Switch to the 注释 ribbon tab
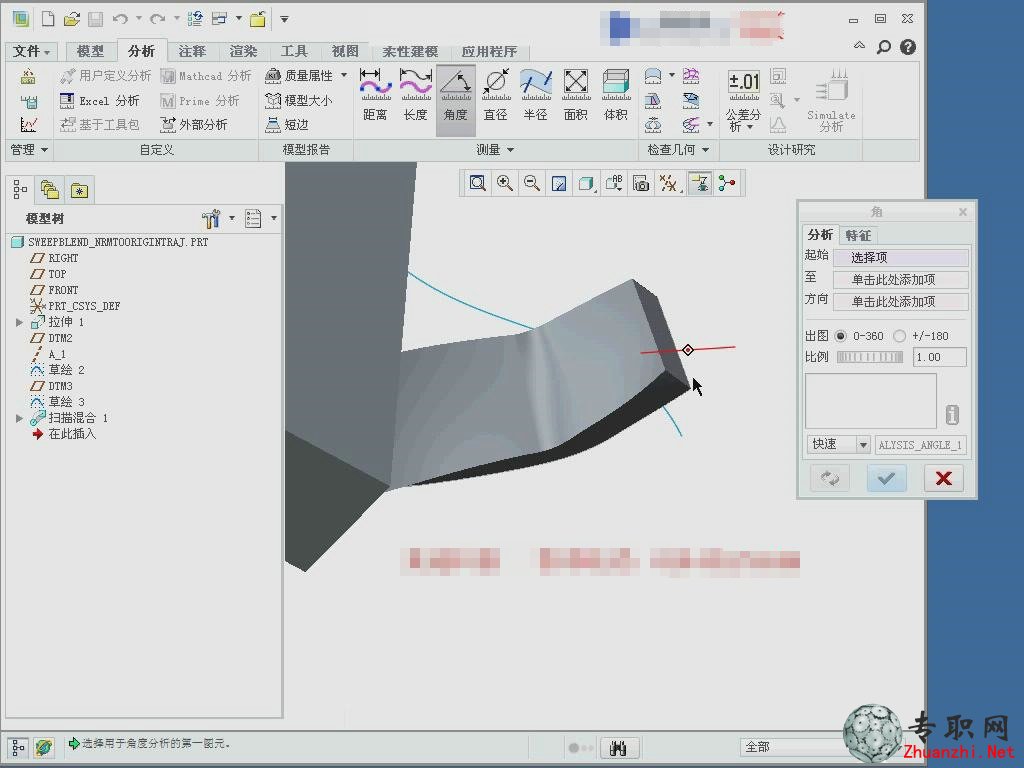Image resolution: width=1024 pixels, height=768 pixels. [x=192, y=51]
